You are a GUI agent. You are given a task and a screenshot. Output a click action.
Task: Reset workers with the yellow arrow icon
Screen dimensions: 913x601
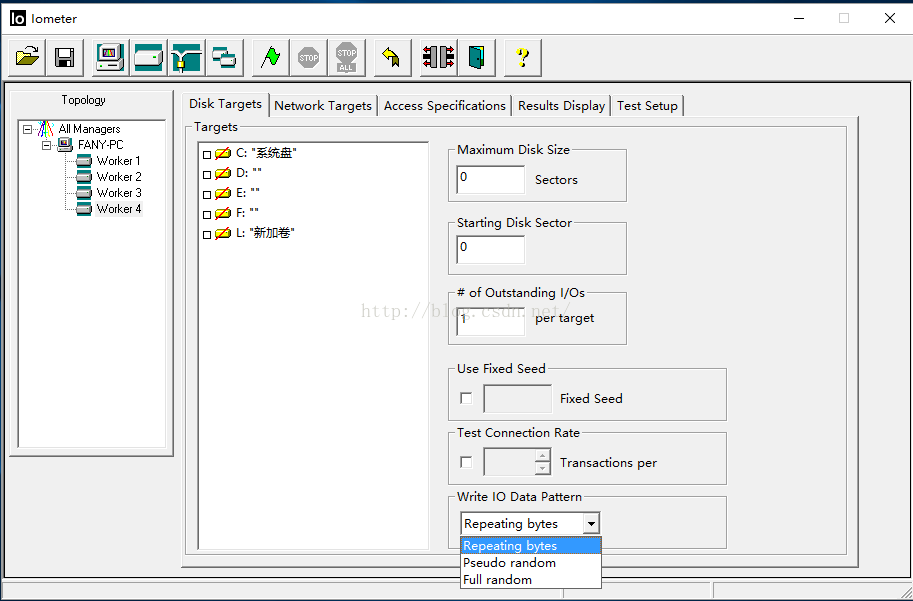tap(392, 58)
